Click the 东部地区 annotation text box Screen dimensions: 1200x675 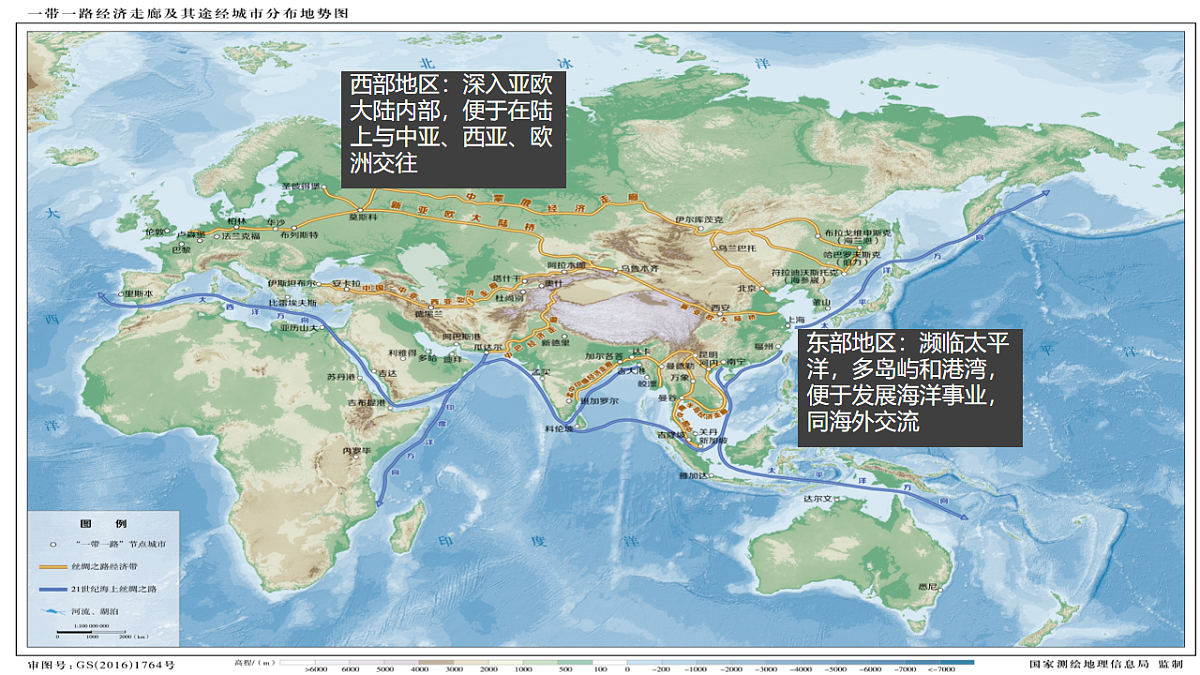910,387
